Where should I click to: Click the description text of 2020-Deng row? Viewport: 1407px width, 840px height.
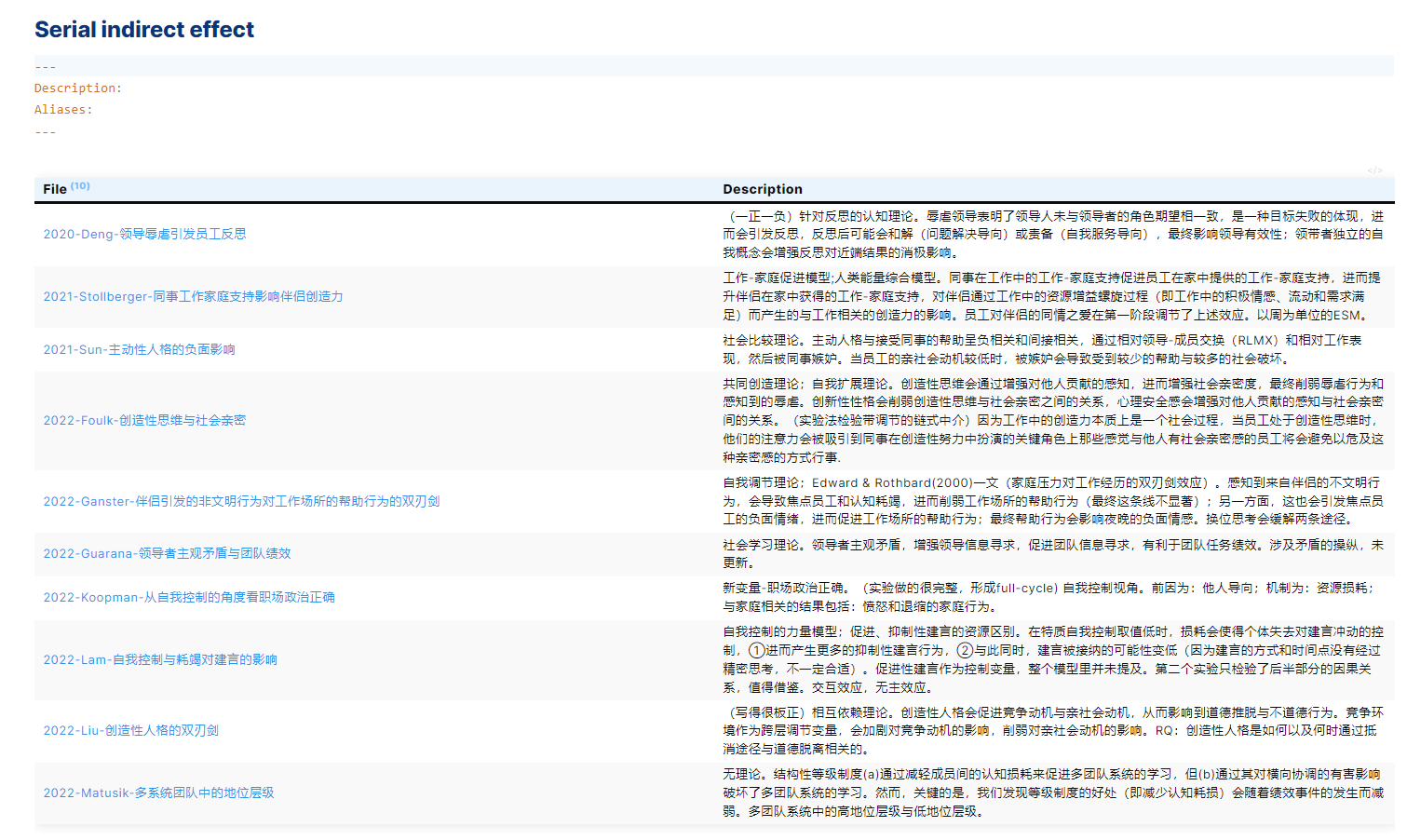pos(1053,234)
